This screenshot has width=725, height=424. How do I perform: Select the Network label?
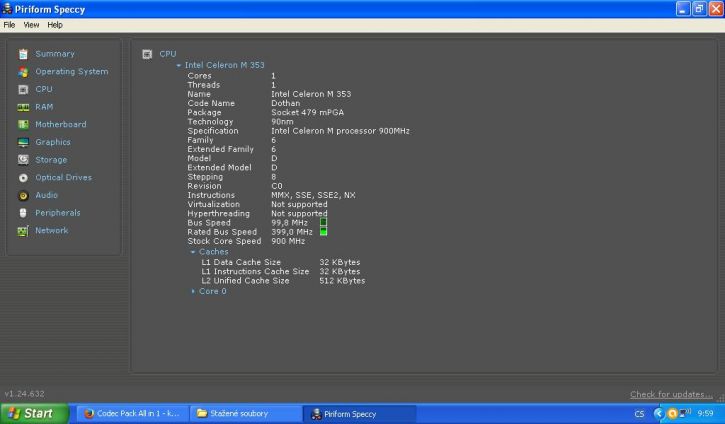point(51,231)
